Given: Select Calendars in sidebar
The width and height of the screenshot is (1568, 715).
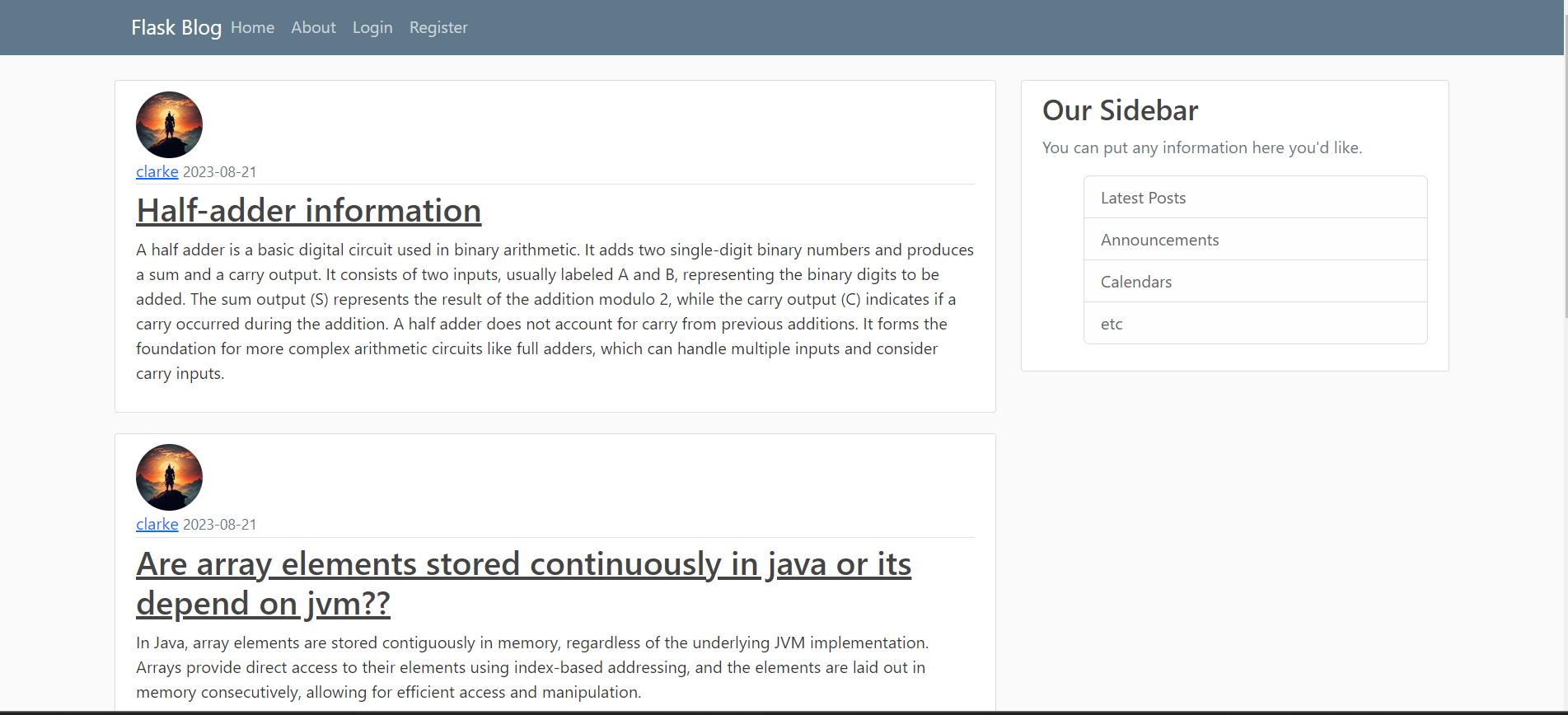Looking at the screenshot, I should coord(1255,282).
